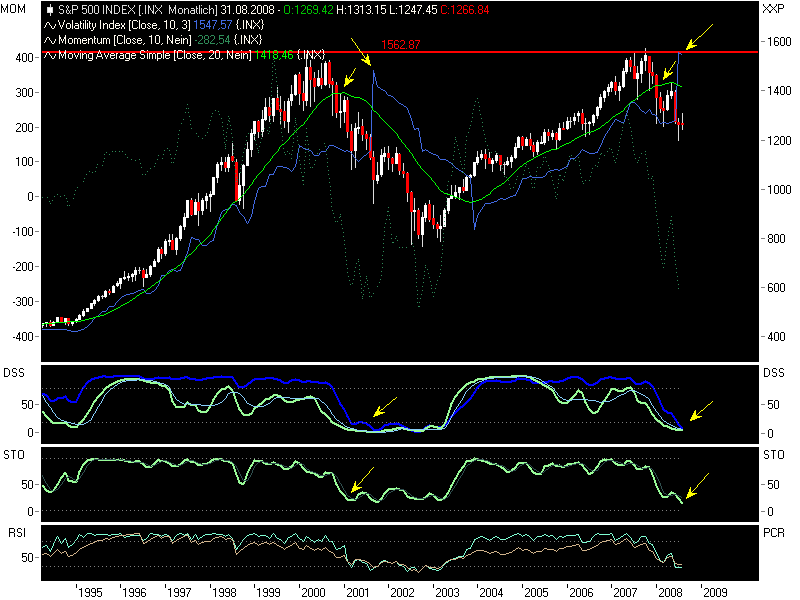This screenshot has width=800, height=600.
Task: Click the -200 momentum axis value
Action: 22,266
